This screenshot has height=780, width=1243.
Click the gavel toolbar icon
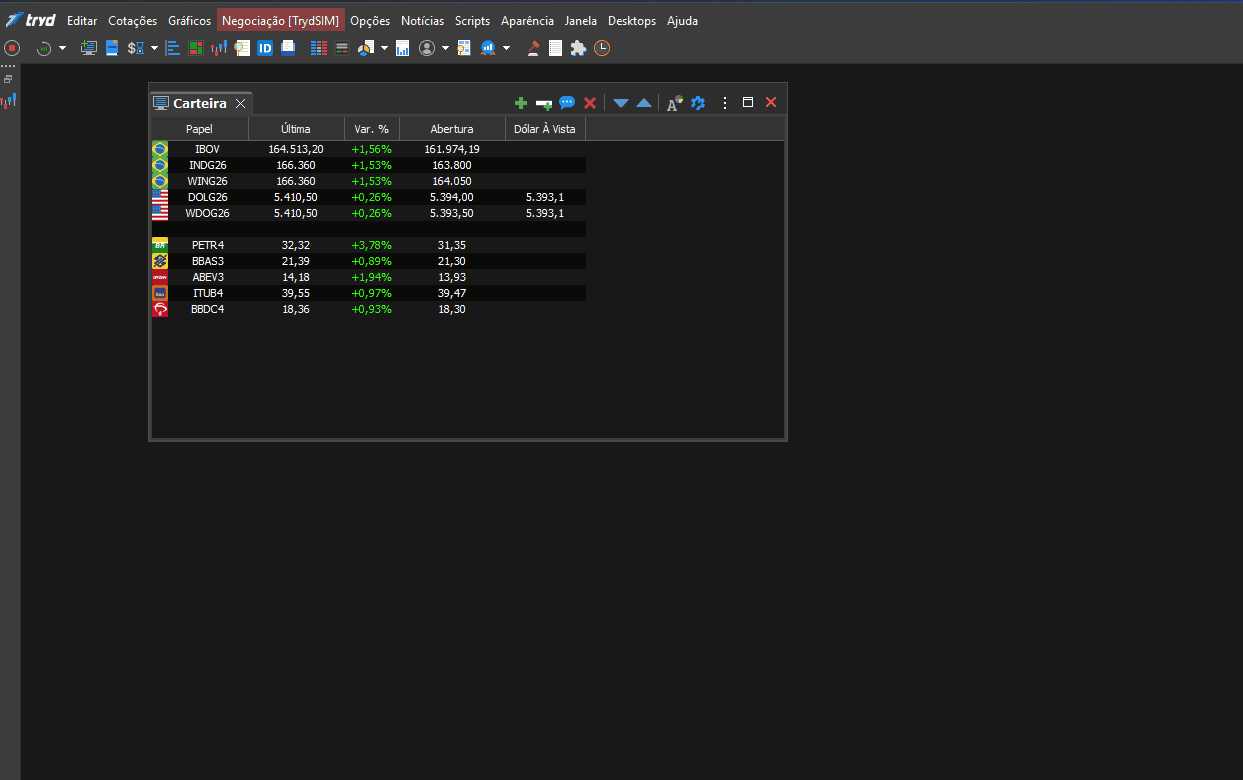click(534, 48)
